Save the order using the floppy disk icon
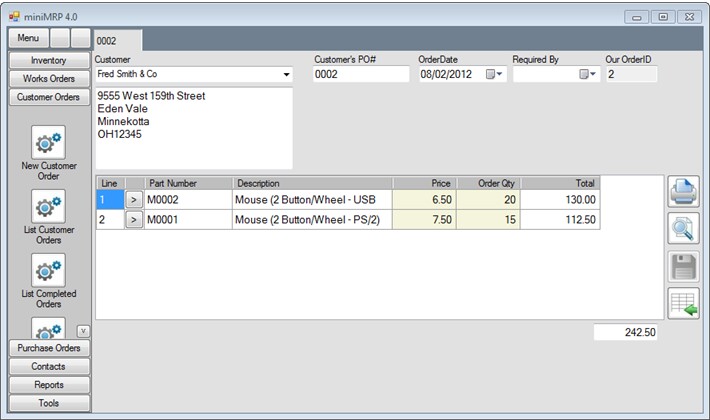710x420 pixels. click(683, 266)
